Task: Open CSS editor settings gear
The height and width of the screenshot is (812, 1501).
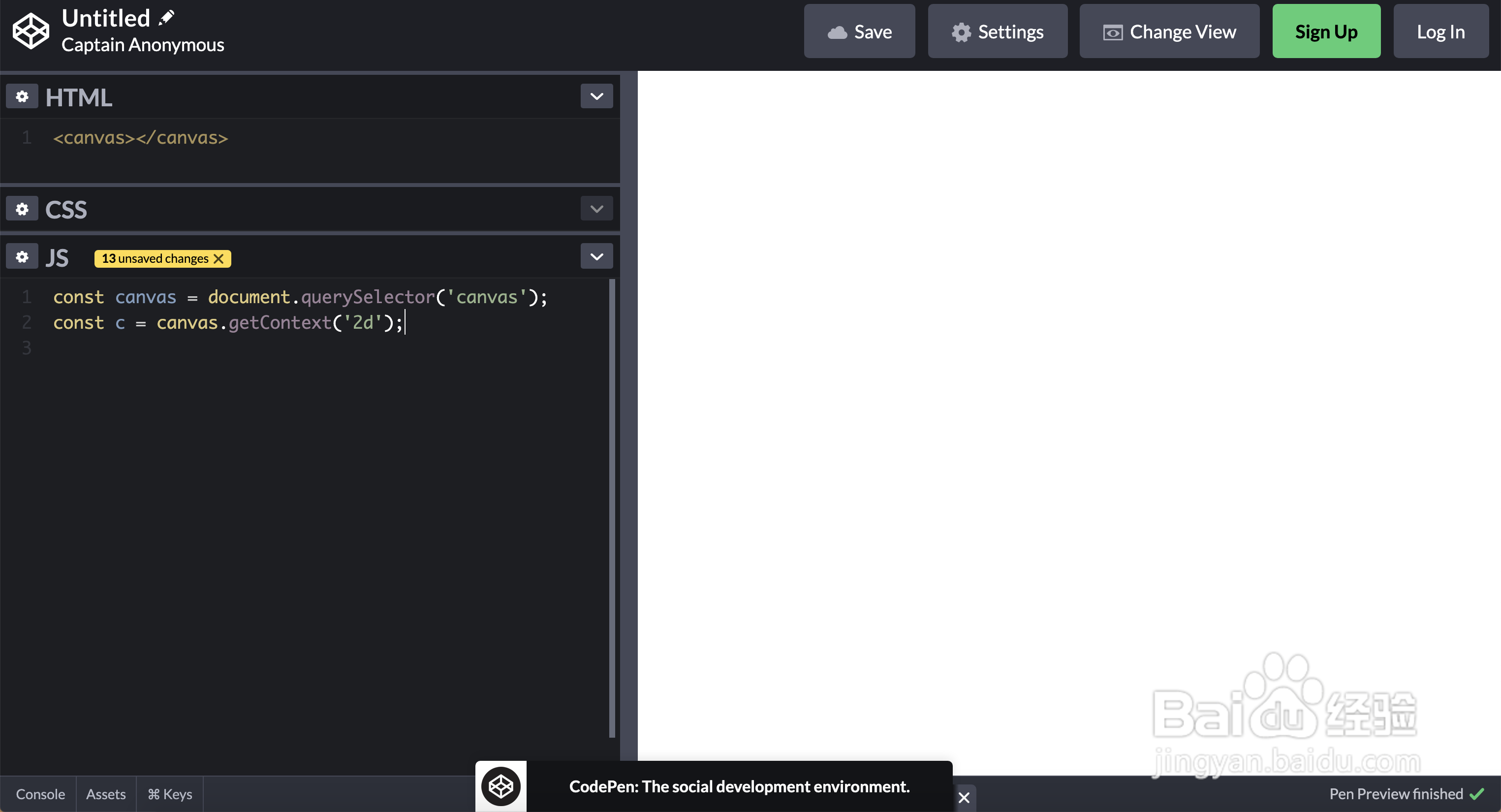Action: 22,209
